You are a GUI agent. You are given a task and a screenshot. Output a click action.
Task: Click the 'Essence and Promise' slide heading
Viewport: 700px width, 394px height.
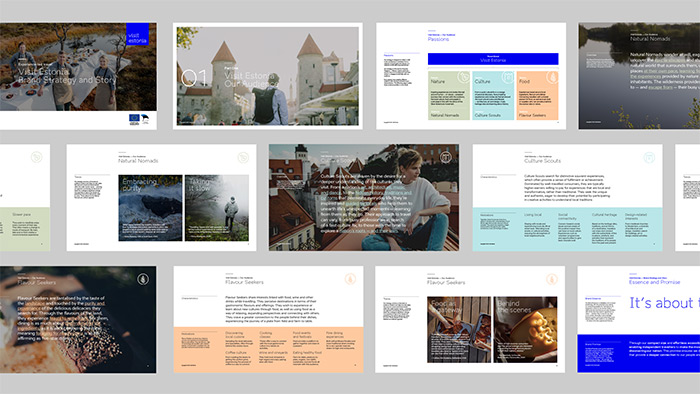pyautogui.click(x=654, y=282)
